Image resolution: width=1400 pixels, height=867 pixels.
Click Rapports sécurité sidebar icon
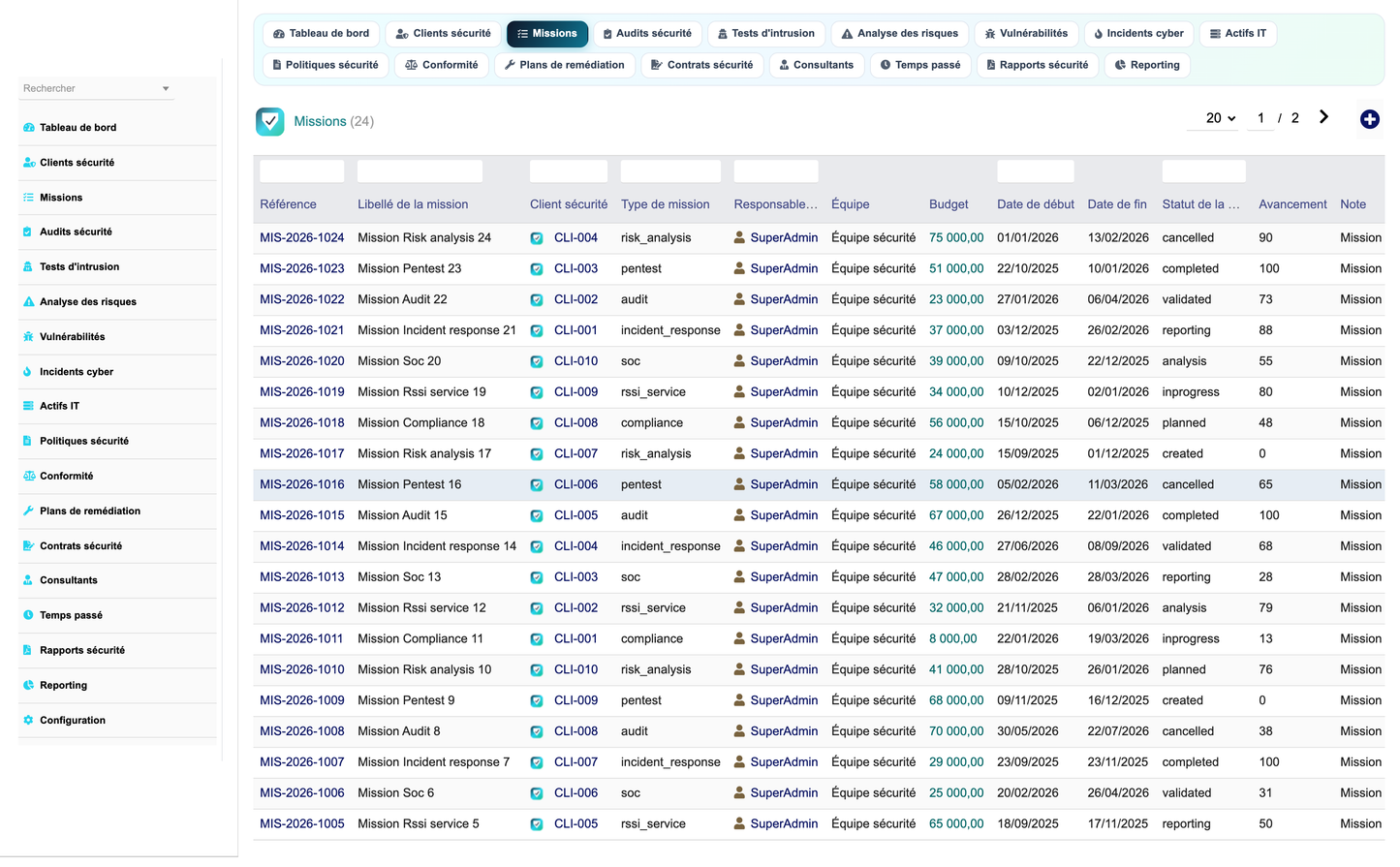28,650
